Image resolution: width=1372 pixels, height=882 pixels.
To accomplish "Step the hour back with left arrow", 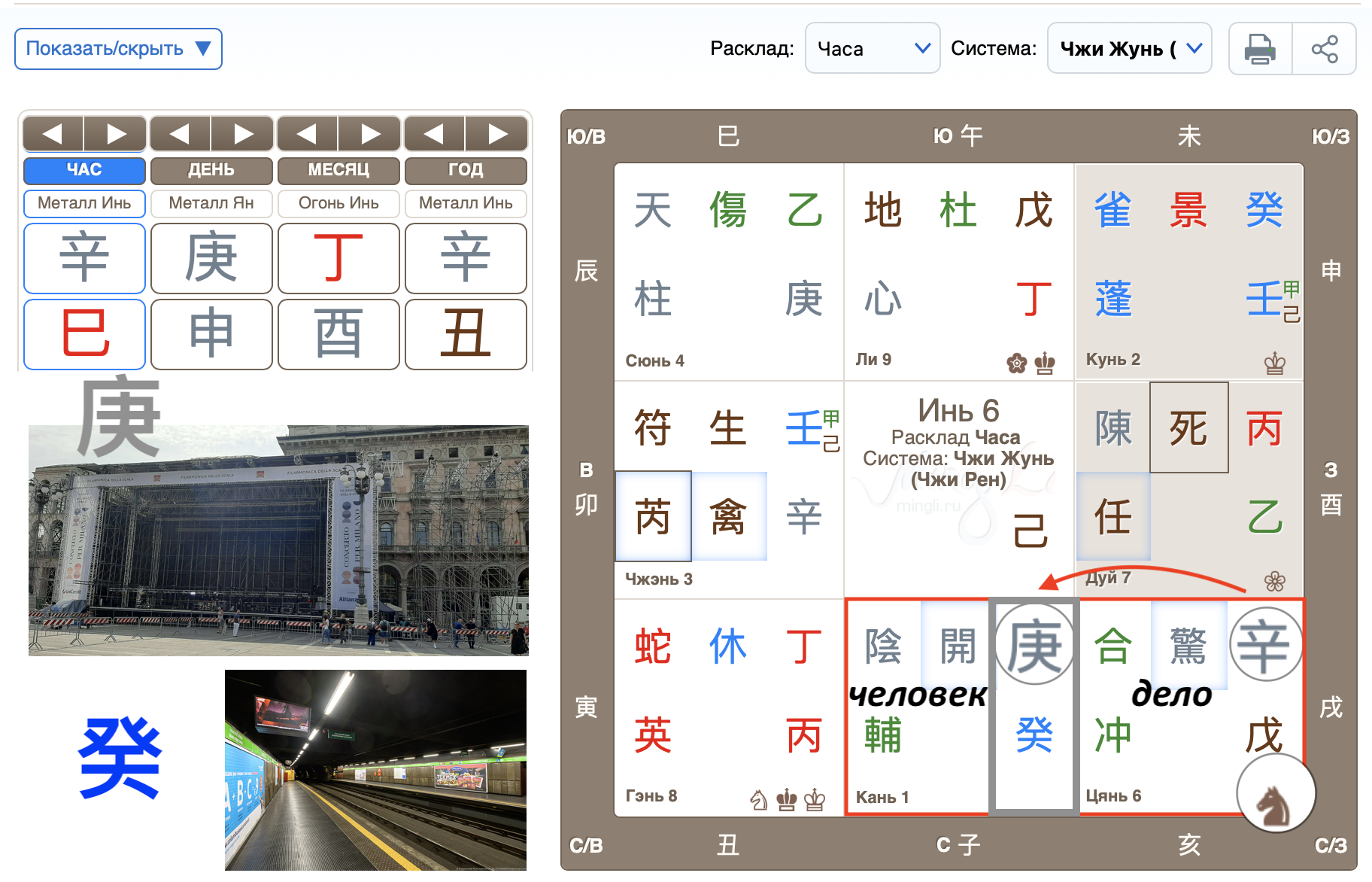I will (x=53, y=135).
